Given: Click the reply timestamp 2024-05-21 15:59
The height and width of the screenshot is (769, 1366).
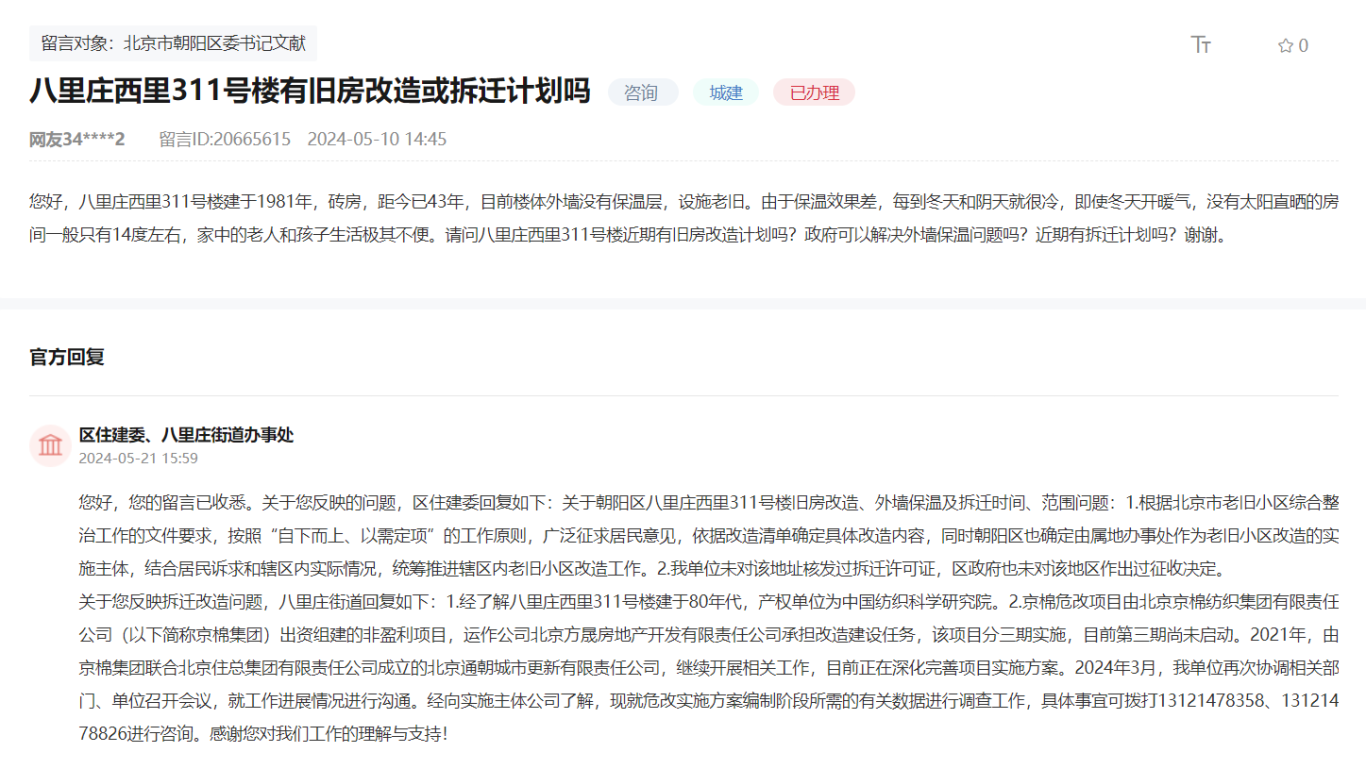Looking at the screenshot, I should tap(138, 458).
